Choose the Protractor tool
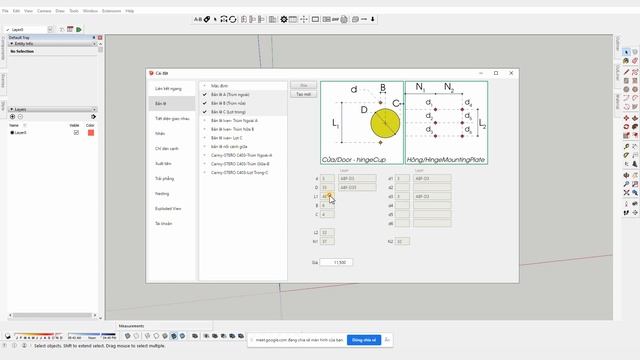This screenshot has height=360, width=640. 627,155
